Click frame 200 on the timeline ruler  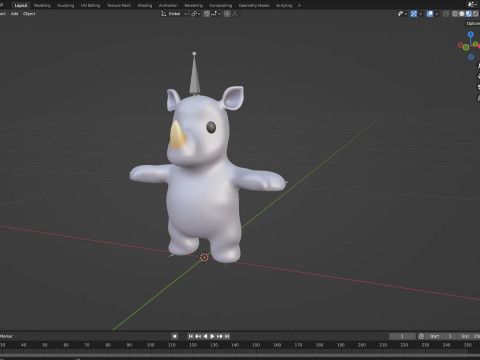[x=362, y=345]
